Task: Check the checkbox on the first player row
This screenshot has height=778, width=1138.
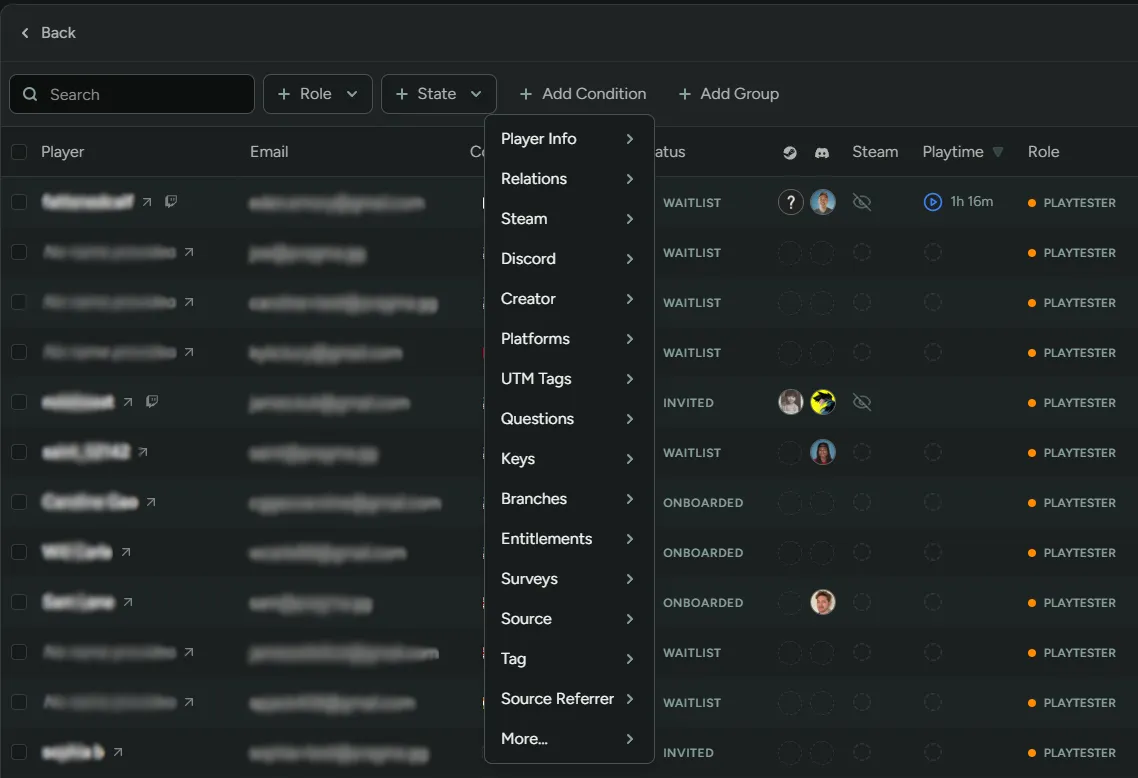Action: pos(18,202)
